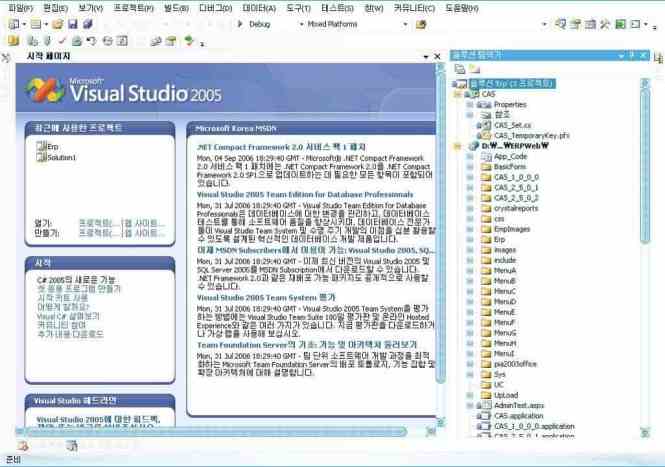Expand the BasicForm folder
This screenshot has width=665, height=467.
click(470, 167)
